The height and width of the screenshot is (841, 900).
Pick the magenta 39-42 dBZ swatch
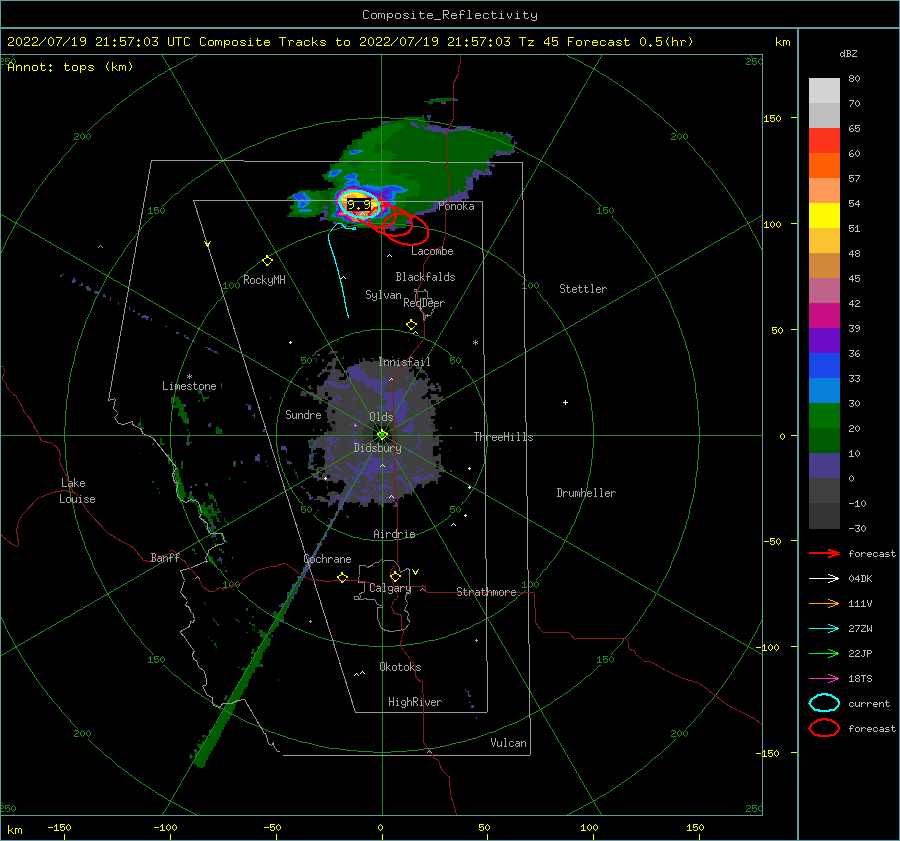pos(824,316)
